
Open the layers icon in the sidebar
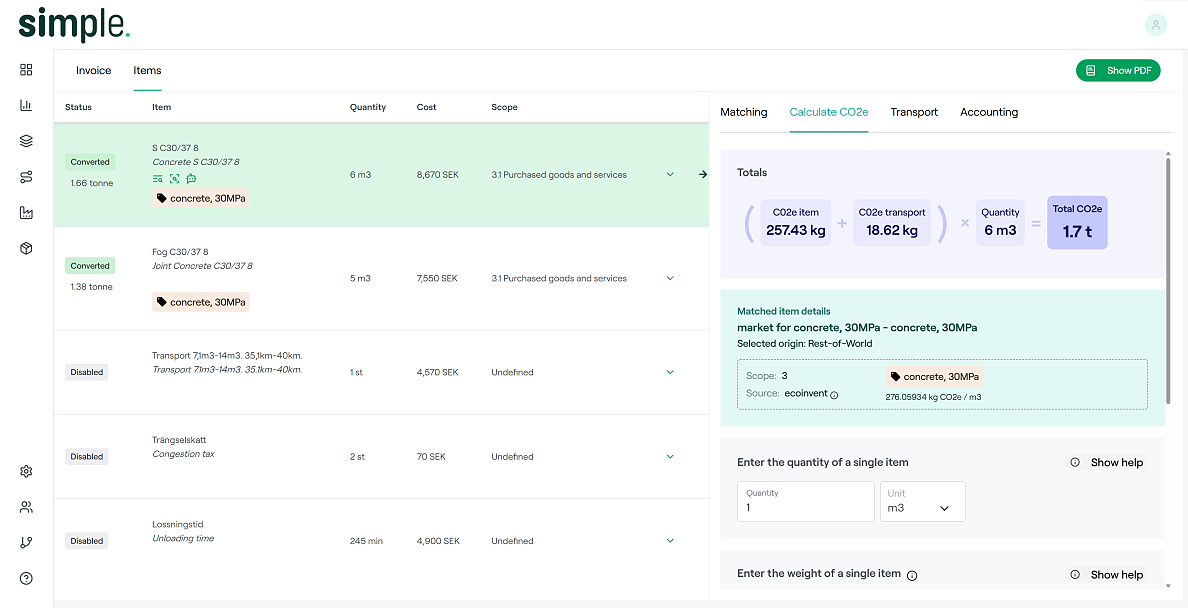tap(26, 140)
